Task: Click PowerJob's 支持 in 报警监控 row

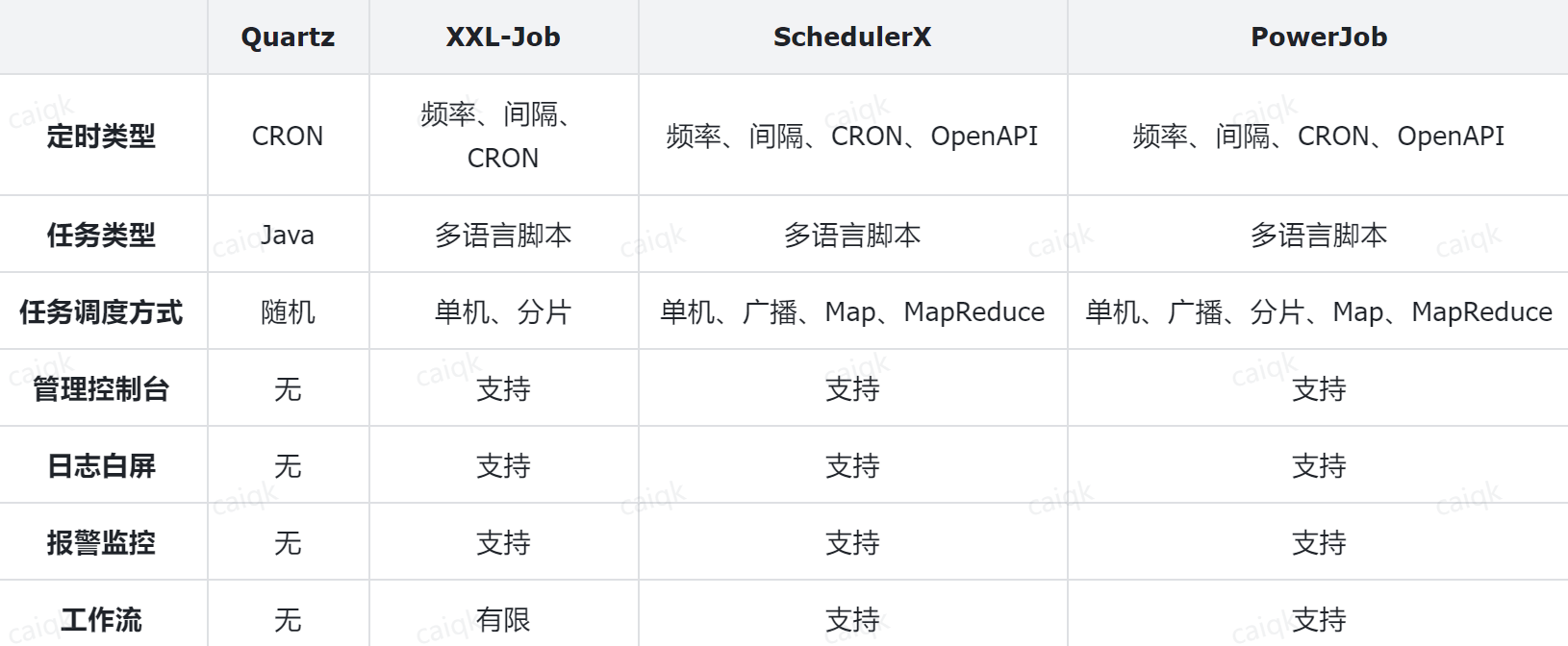Action: point(1319,542)
